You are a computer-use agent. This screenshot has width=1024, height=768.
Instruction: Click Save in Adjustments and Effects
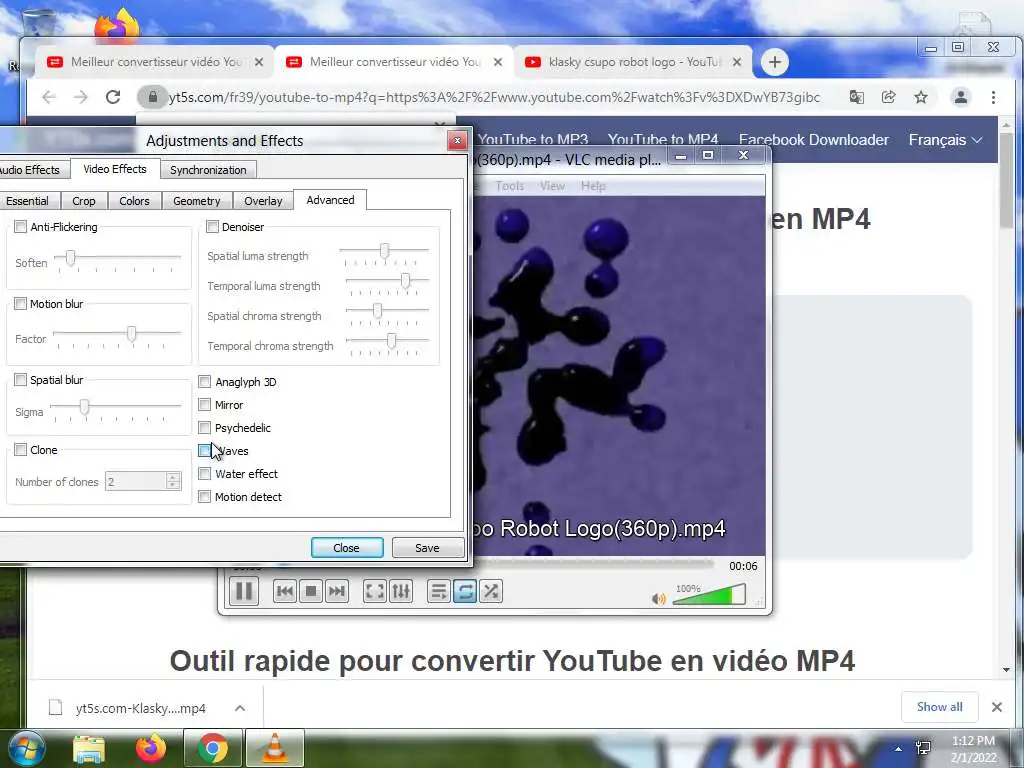[428, 548]
